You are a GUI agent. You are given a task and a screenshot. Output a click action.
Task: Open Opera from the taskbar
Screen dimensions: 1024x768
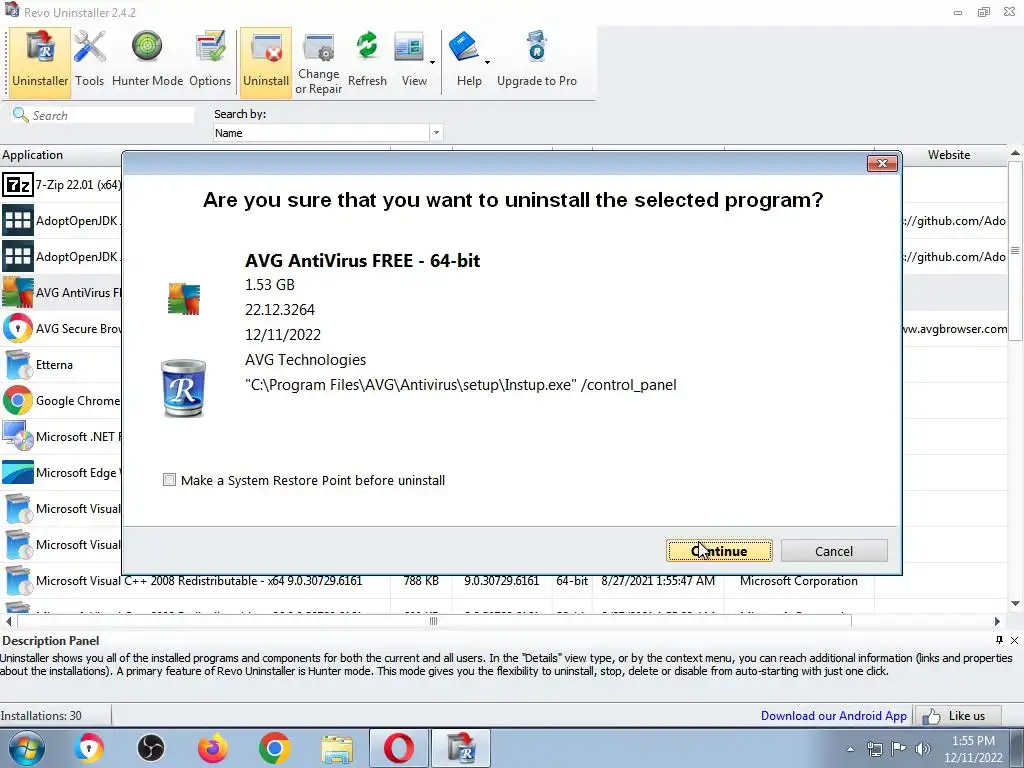398,748
